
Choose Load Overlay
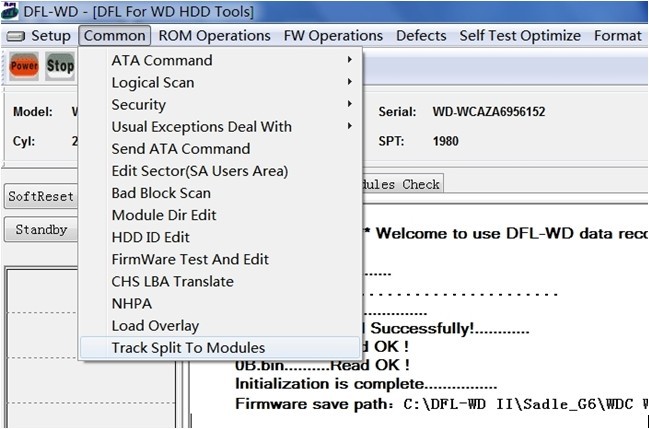220,325
